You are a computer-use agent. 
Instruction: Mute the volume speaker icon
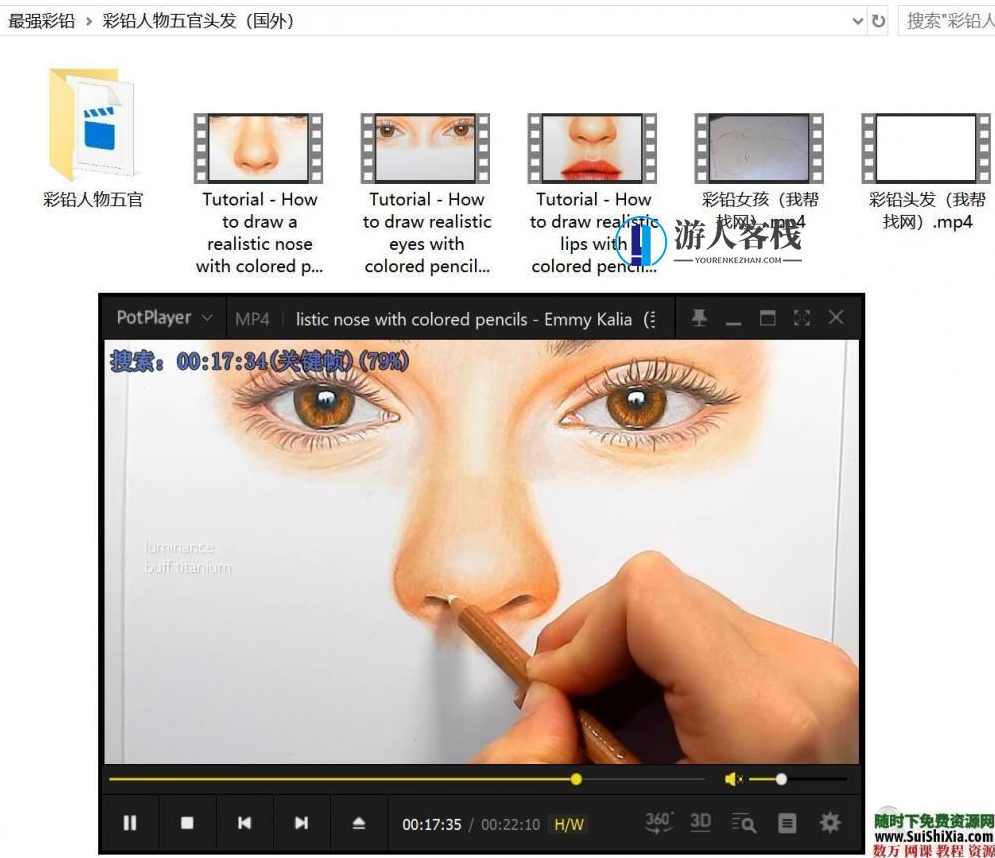point(733,779)
